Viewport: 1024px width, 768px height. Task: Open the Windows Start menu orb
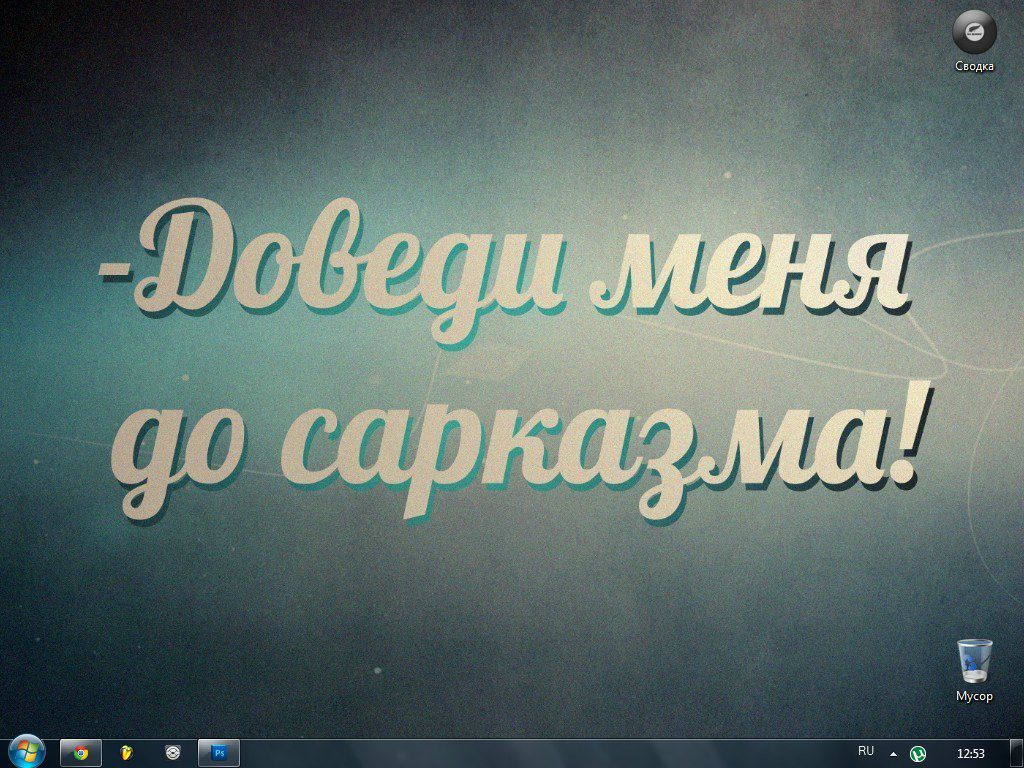tap(26, 751)
